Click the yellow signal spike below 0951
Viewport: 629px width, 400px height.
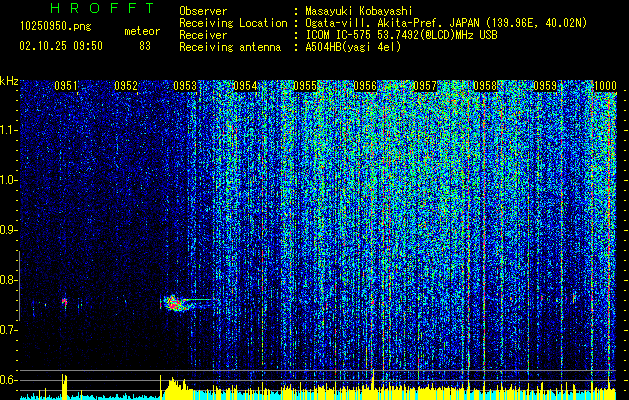64,386
